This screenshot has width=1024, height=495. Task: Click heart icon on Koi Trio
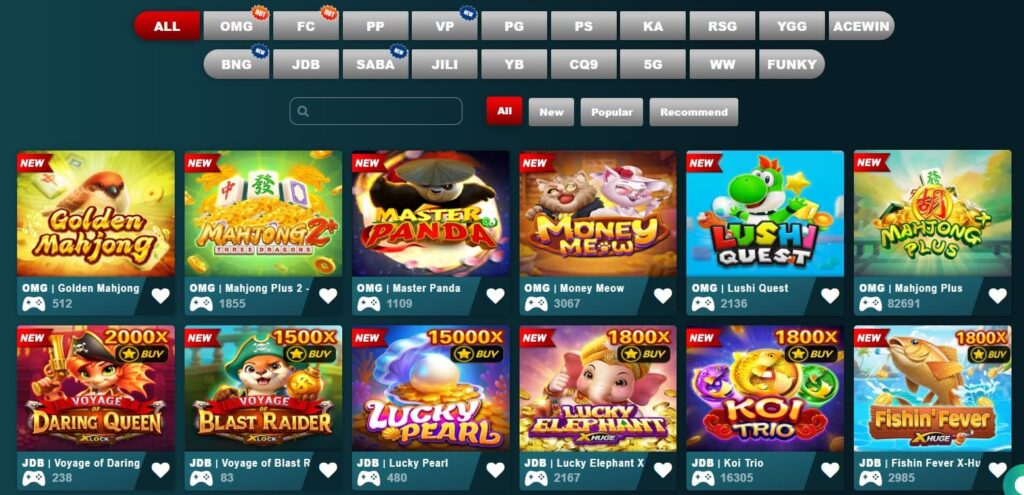pos(829,470)
